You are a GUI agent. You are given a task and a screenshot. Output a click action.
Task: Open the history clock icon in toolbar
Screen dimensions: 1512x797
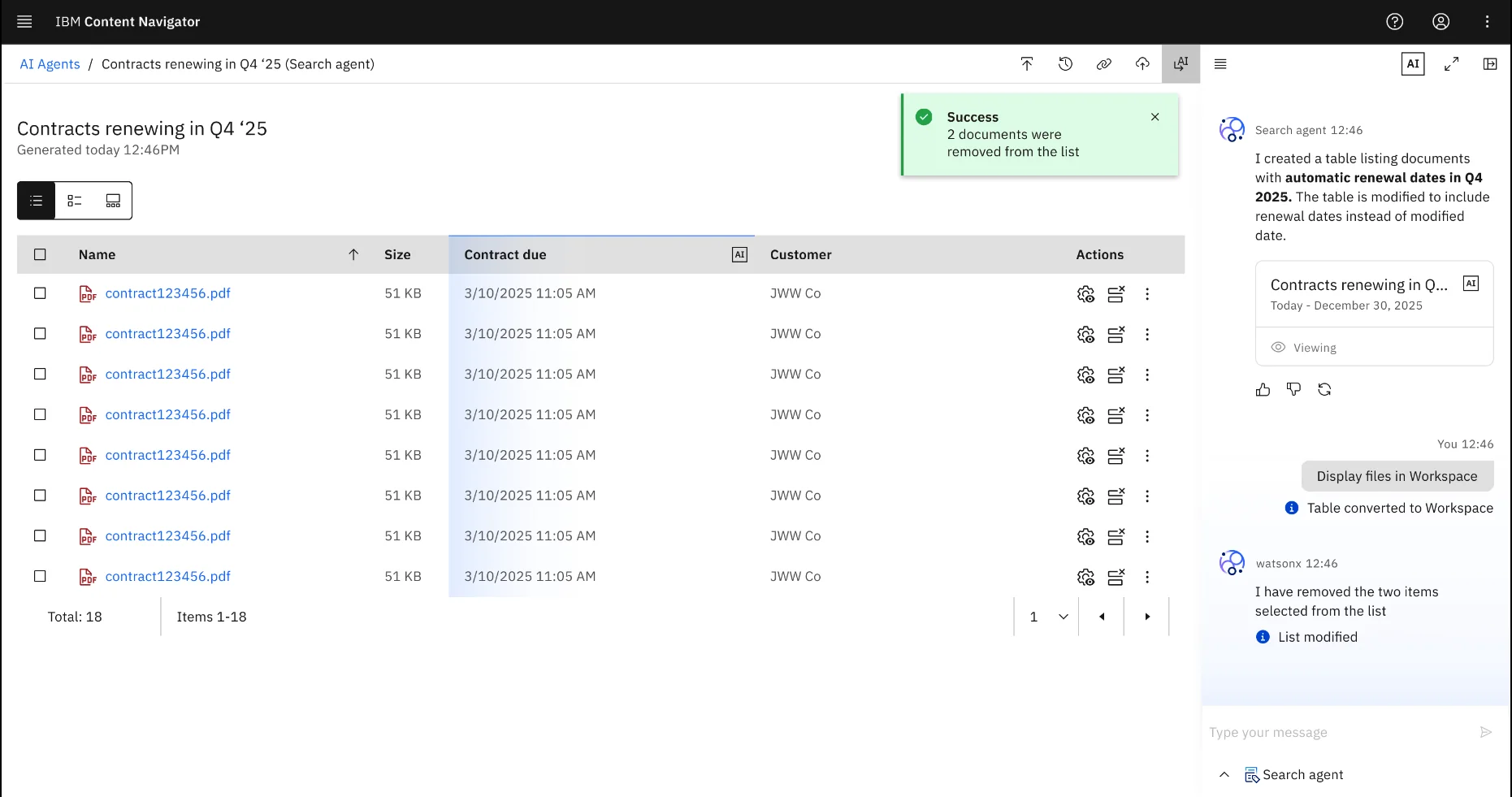point(1065,64)
